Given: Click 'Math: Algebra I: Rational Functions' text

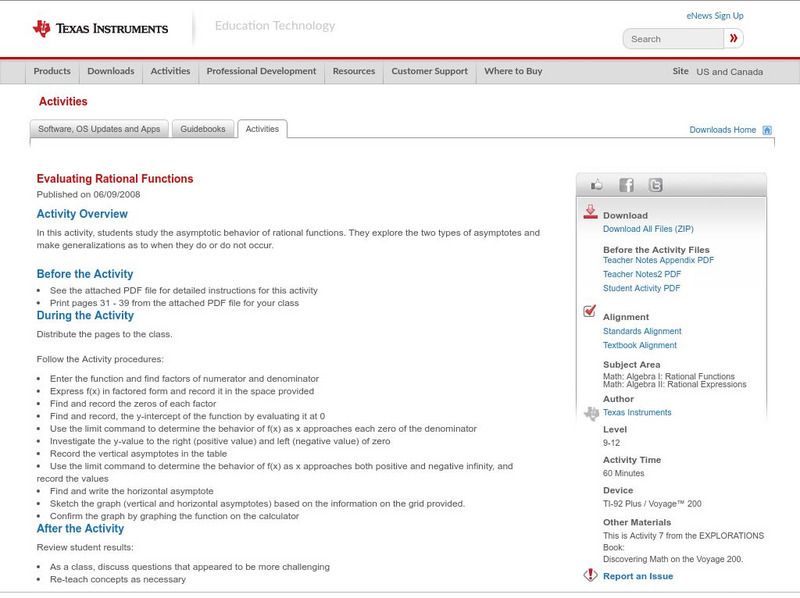Looking at the screenshot, I should pos(669,376).
